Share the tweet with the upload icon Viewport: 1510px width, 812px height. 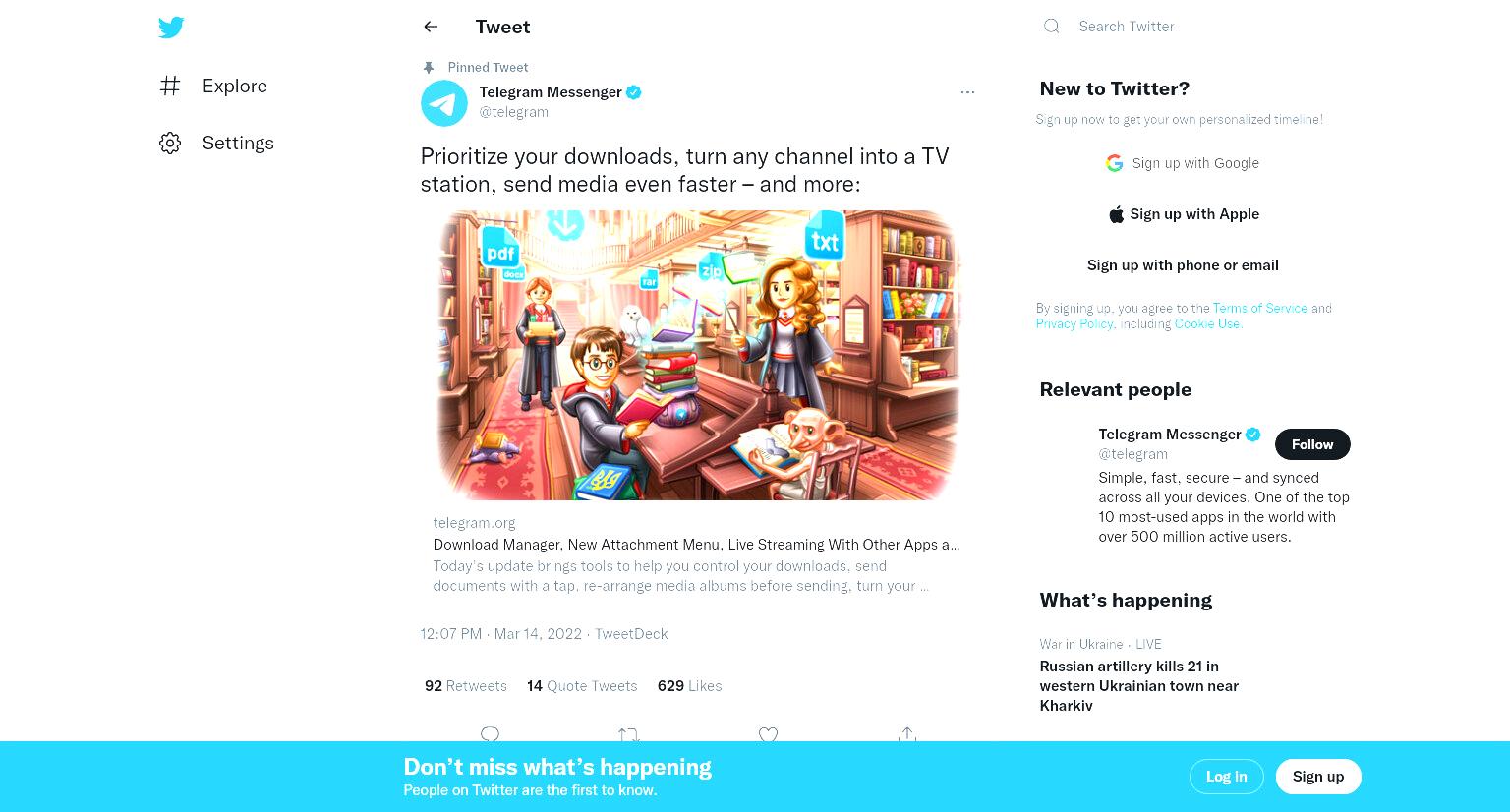907,733
